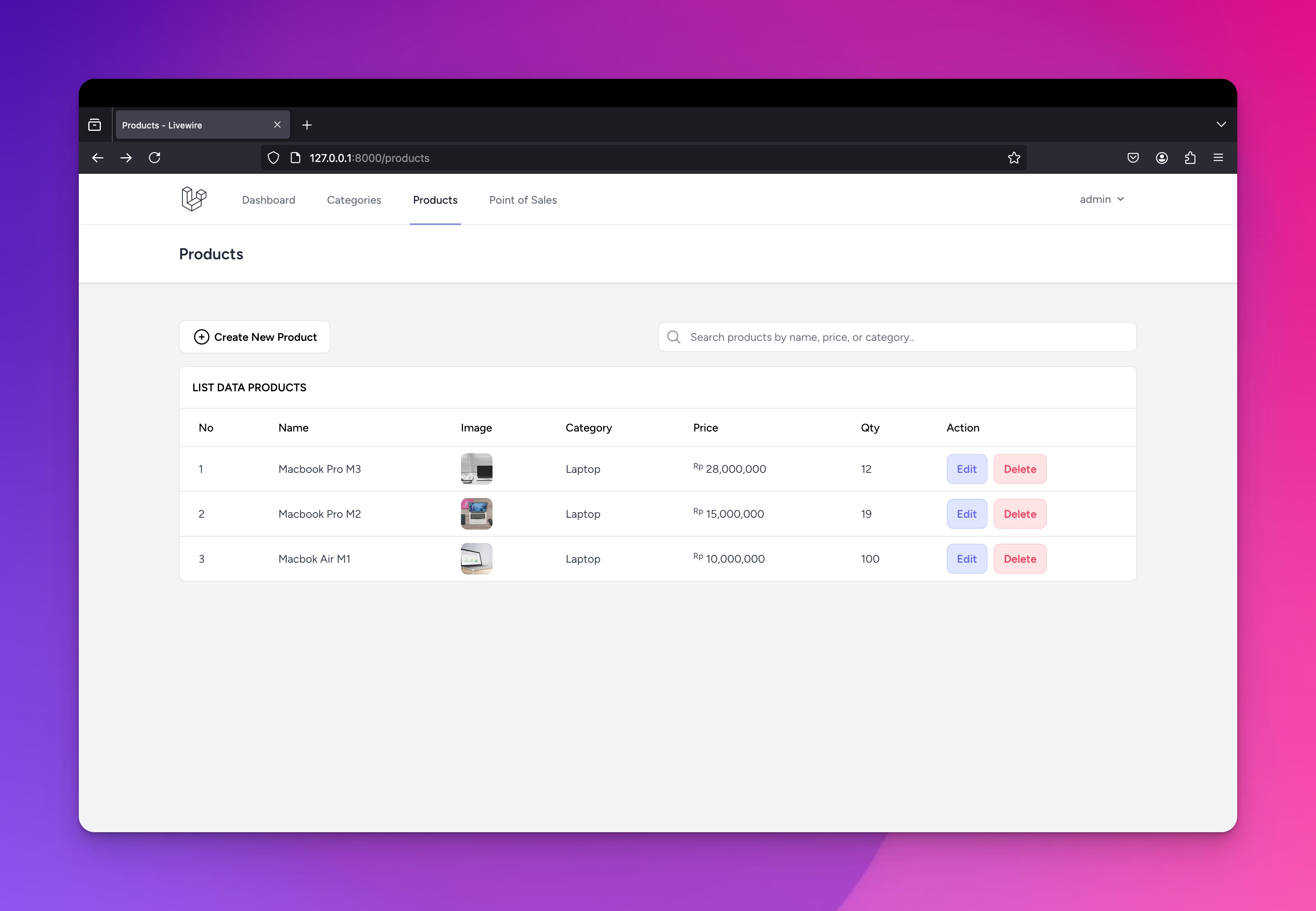Screen dimensions: 1316x911
Task: Click the browser back arrow
Action: point(98,158)
